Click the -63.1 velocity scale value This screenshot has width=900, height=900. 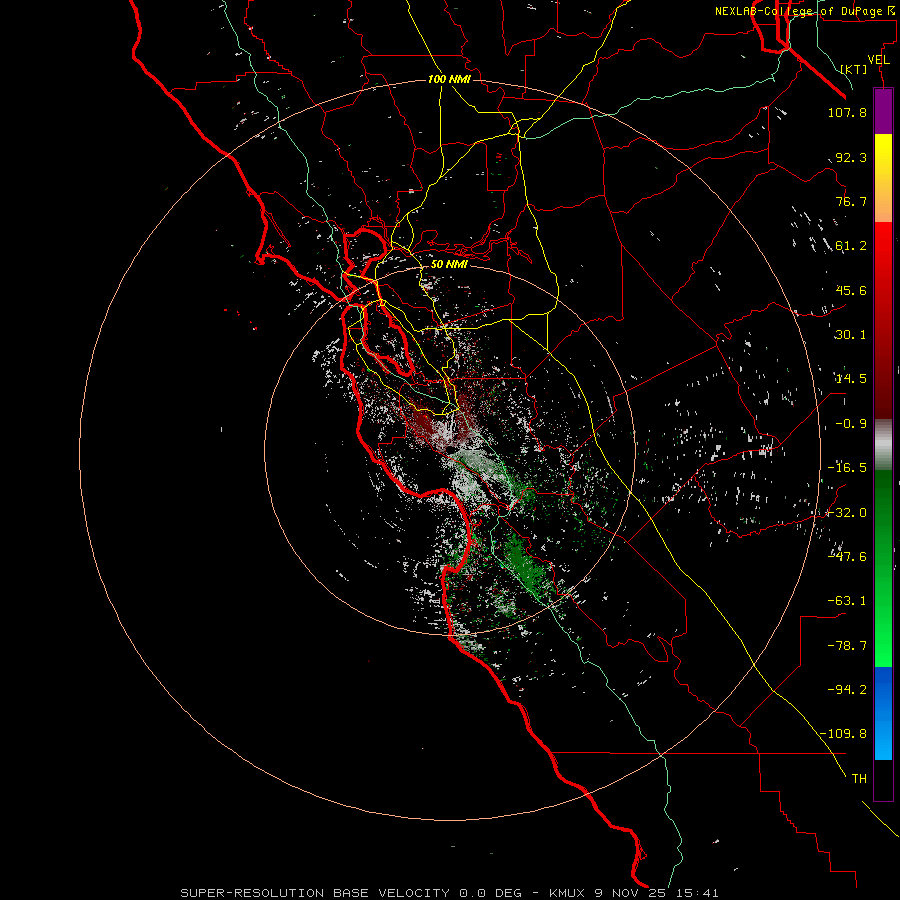[x=847, y=601]
